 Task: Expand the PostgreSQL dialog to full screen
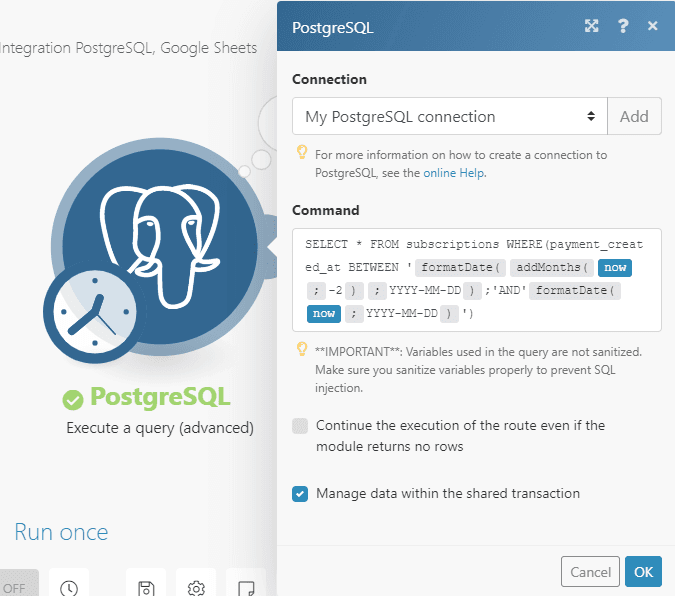tap(591, 27)
